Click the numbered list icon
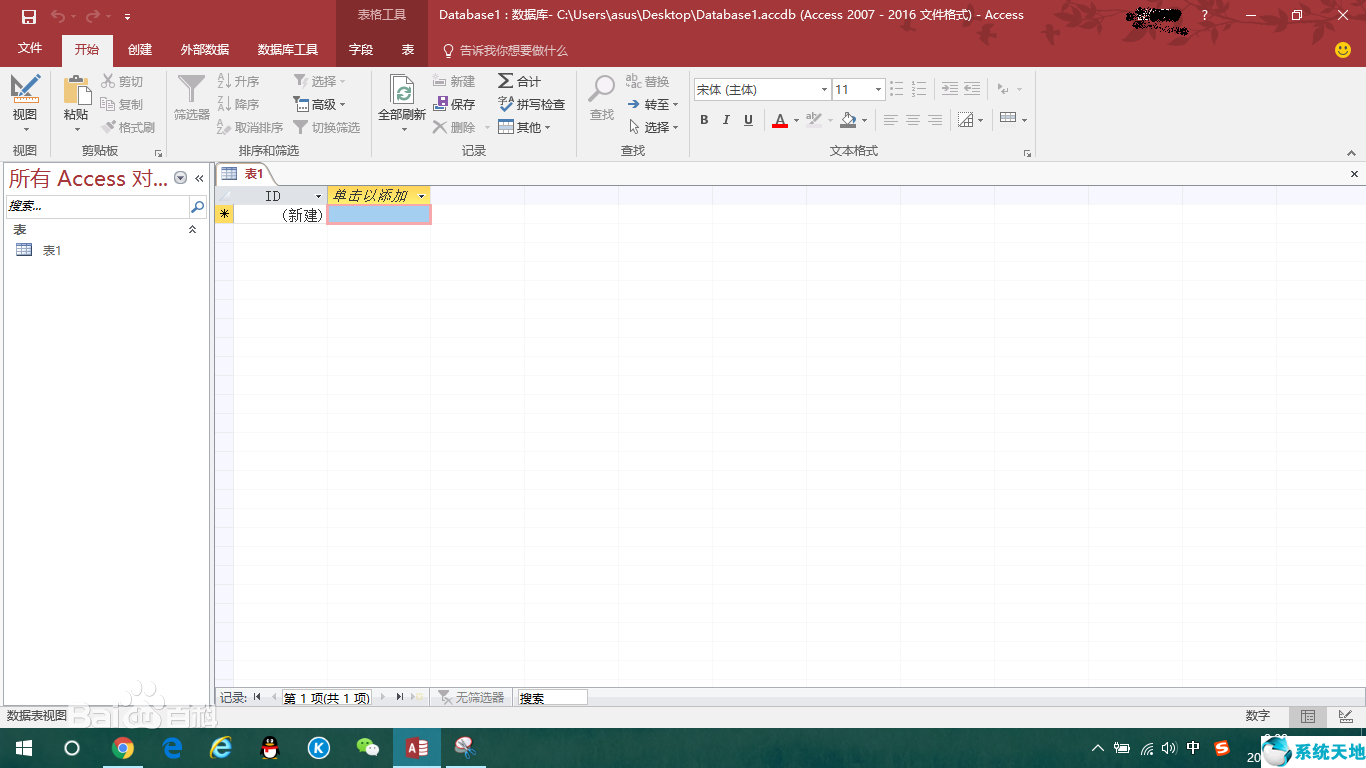The height and width of the screenshot is (768, 1366). tap(919, 89)
